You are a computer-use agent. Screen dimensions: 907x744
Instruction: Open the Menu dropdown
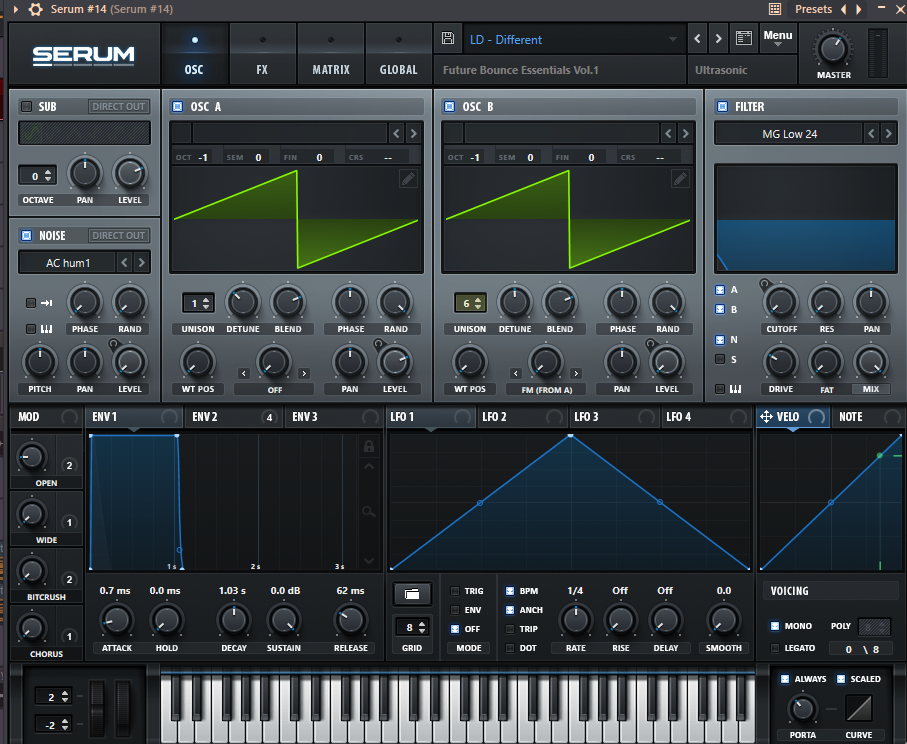(x=777, y=38)
